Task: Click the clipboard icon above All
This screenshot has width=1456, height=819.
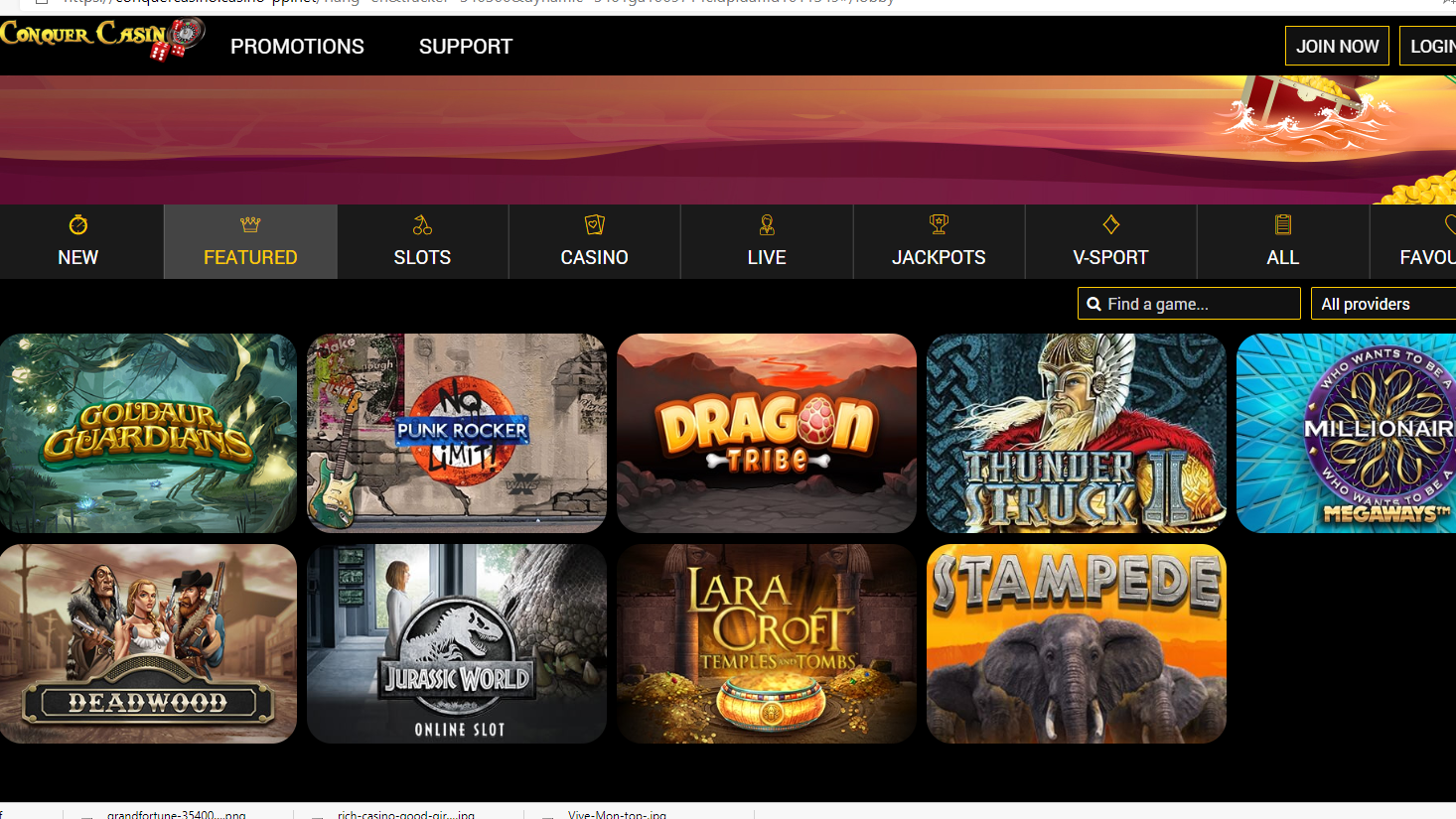Action: (x=1283, y=225)
